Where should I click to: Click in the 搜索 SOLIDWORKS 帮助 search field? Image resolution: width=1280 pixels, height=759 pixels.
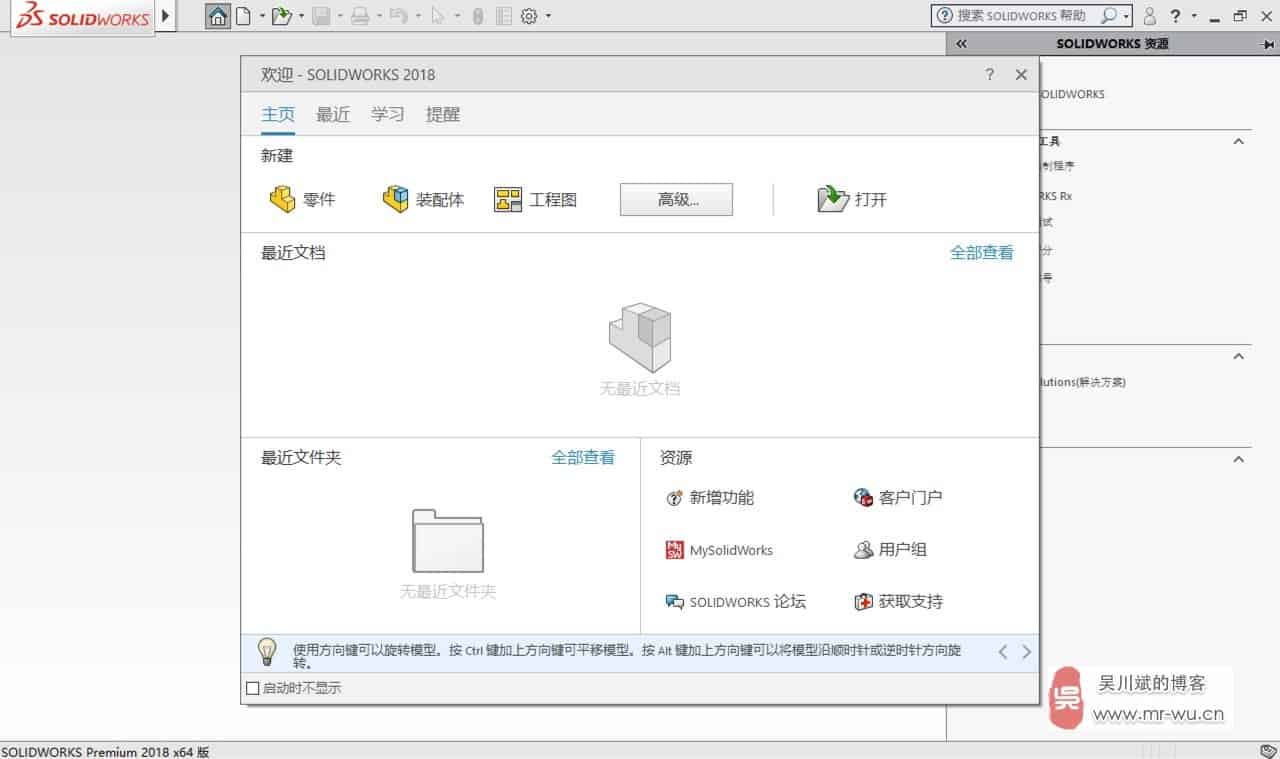[1021, 16]
